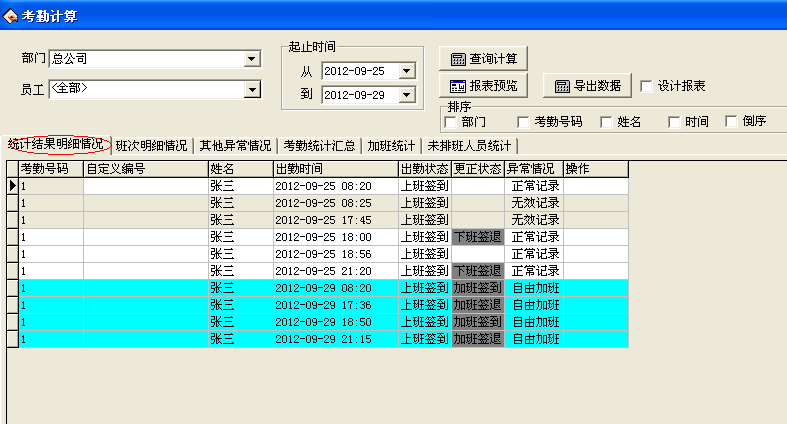Click the 姓名 column header
Screen dimensions: 787x424
pos(241,169)
